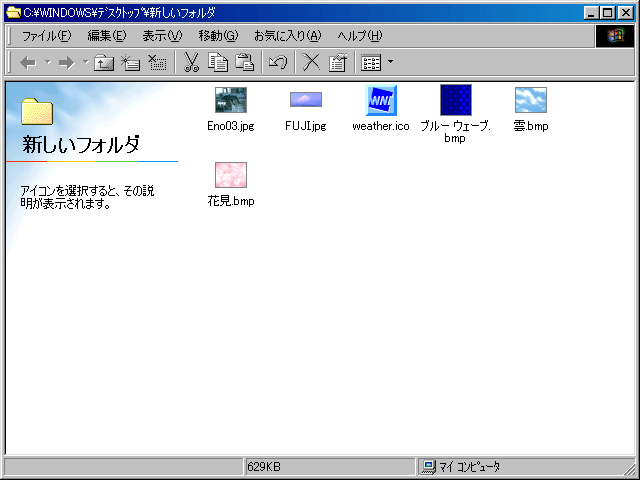
Task: Go forward with the Forward arrow
Action: click(x=67, y=63)
